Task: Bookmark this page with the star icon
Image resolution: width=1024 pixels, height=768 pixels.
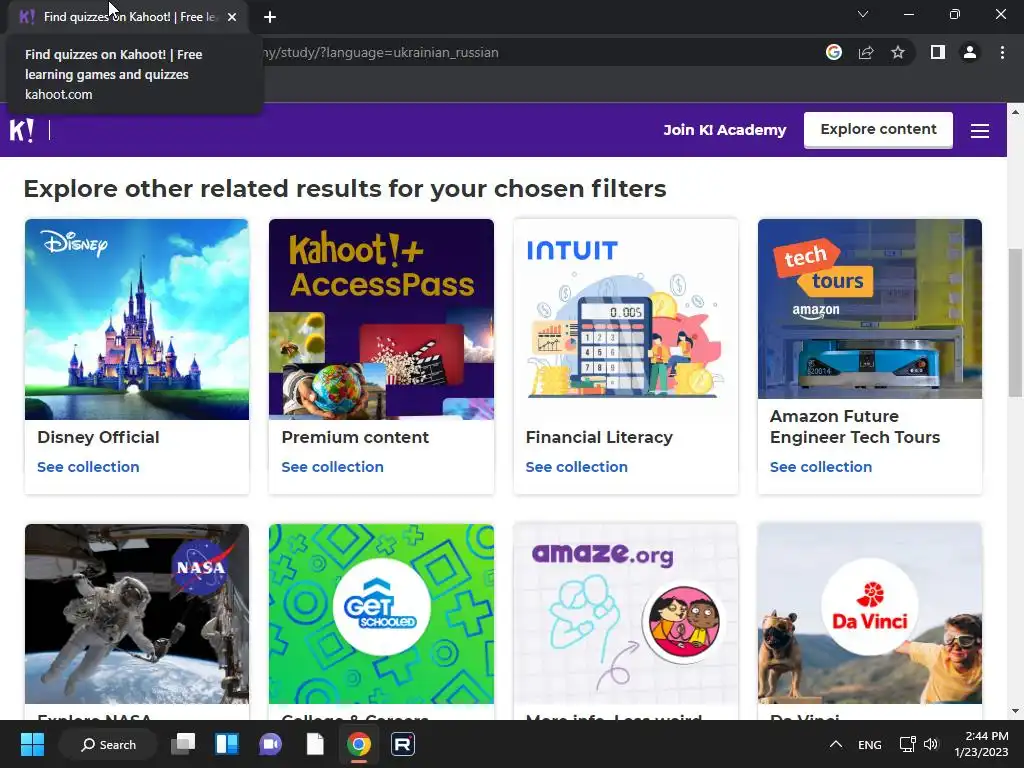Action: coord(898,52)
